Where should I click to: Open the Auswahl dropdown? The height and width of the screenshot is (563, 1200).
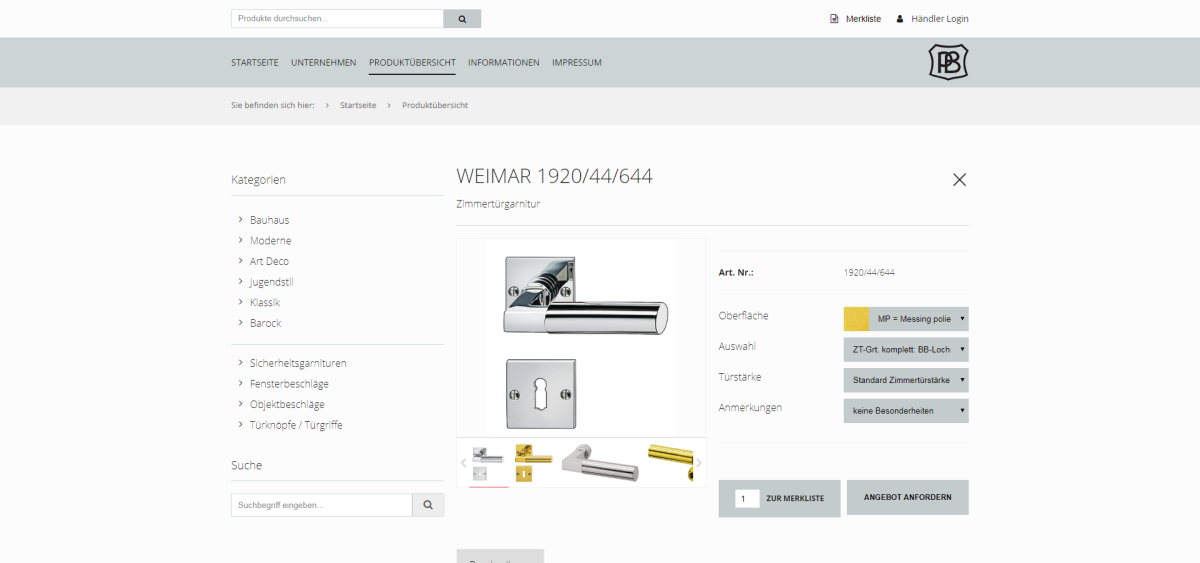906,350
